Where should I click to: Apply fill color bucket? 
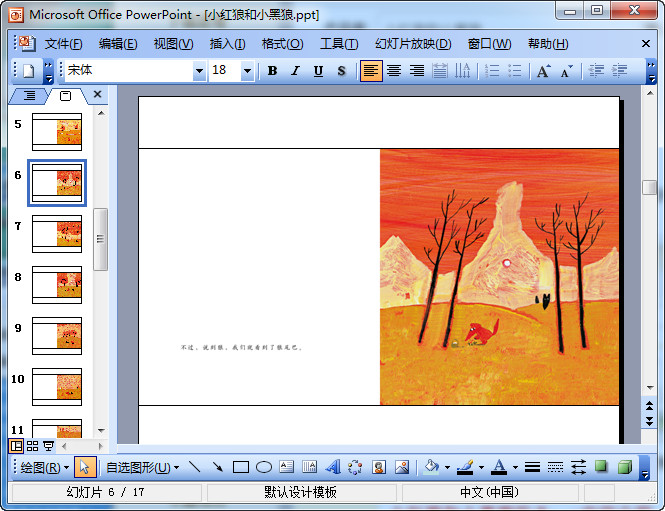click(431, 467)
